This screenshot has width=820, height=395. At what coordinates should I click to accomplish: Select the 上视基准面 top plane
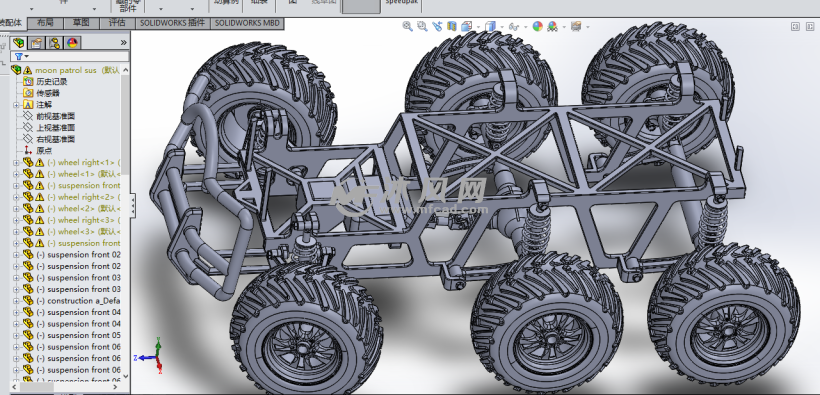55,128
